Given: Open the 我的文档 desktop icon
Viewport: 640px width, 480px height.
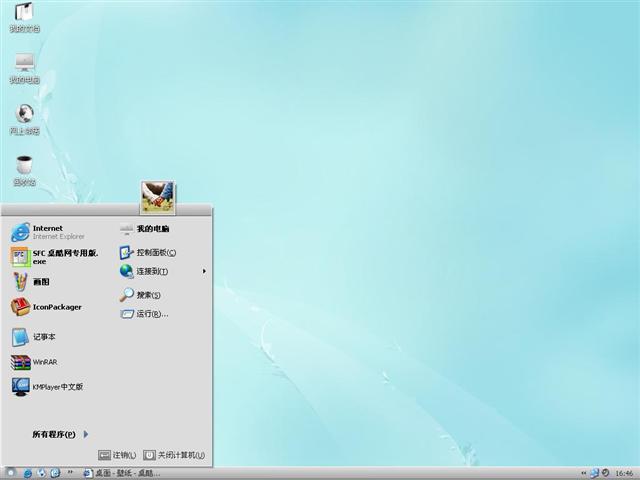Looking at the screenshot, I should (x=24, y=17).
